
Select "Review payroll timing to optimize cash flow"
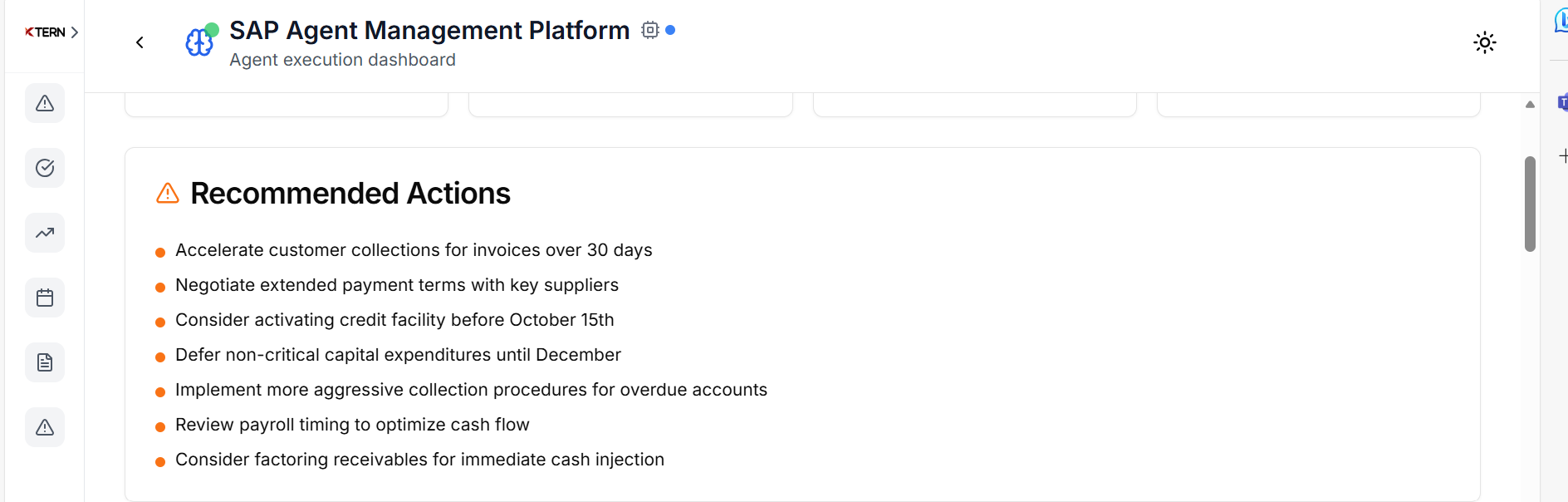pyautogui.click(x=352, y=425)
